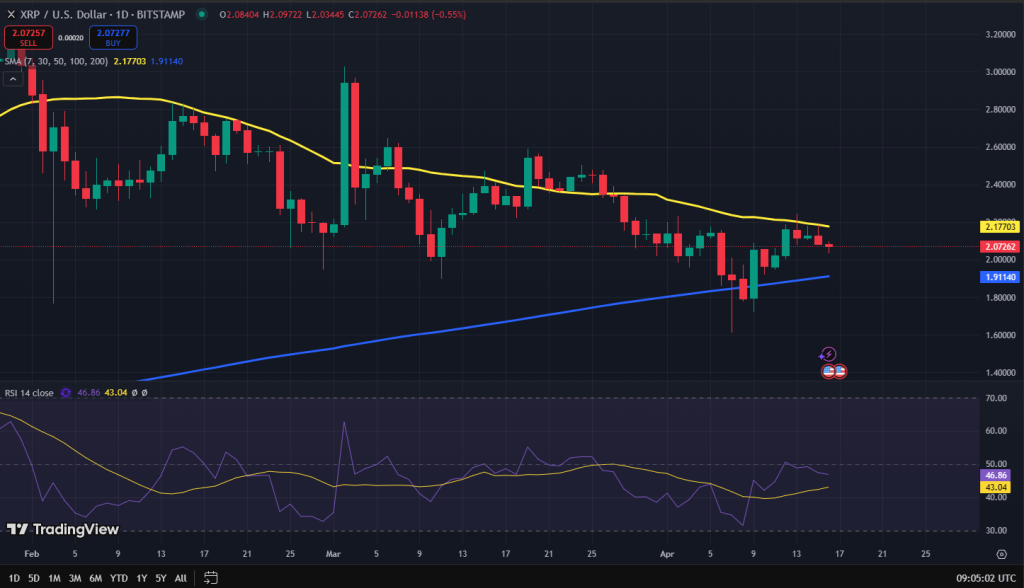Select the 3M time range
This screenshot has width=1024, height=588.
click(x=74, y=578)
